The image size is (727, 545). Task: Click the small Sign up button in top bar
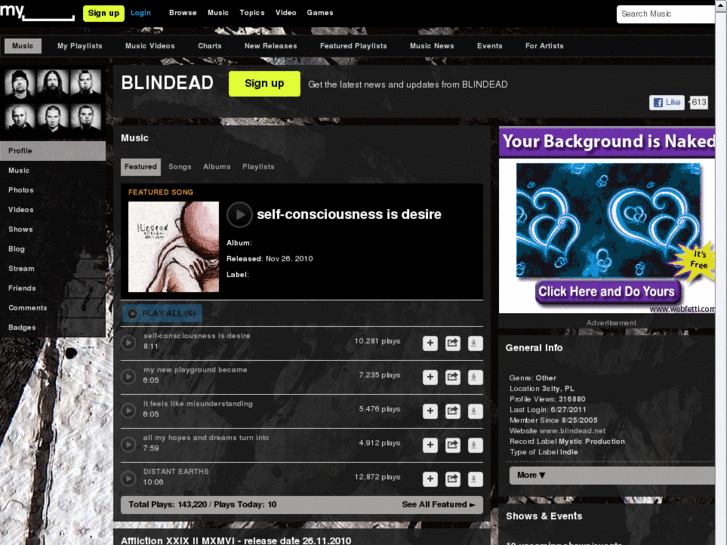tap(103, 13)
